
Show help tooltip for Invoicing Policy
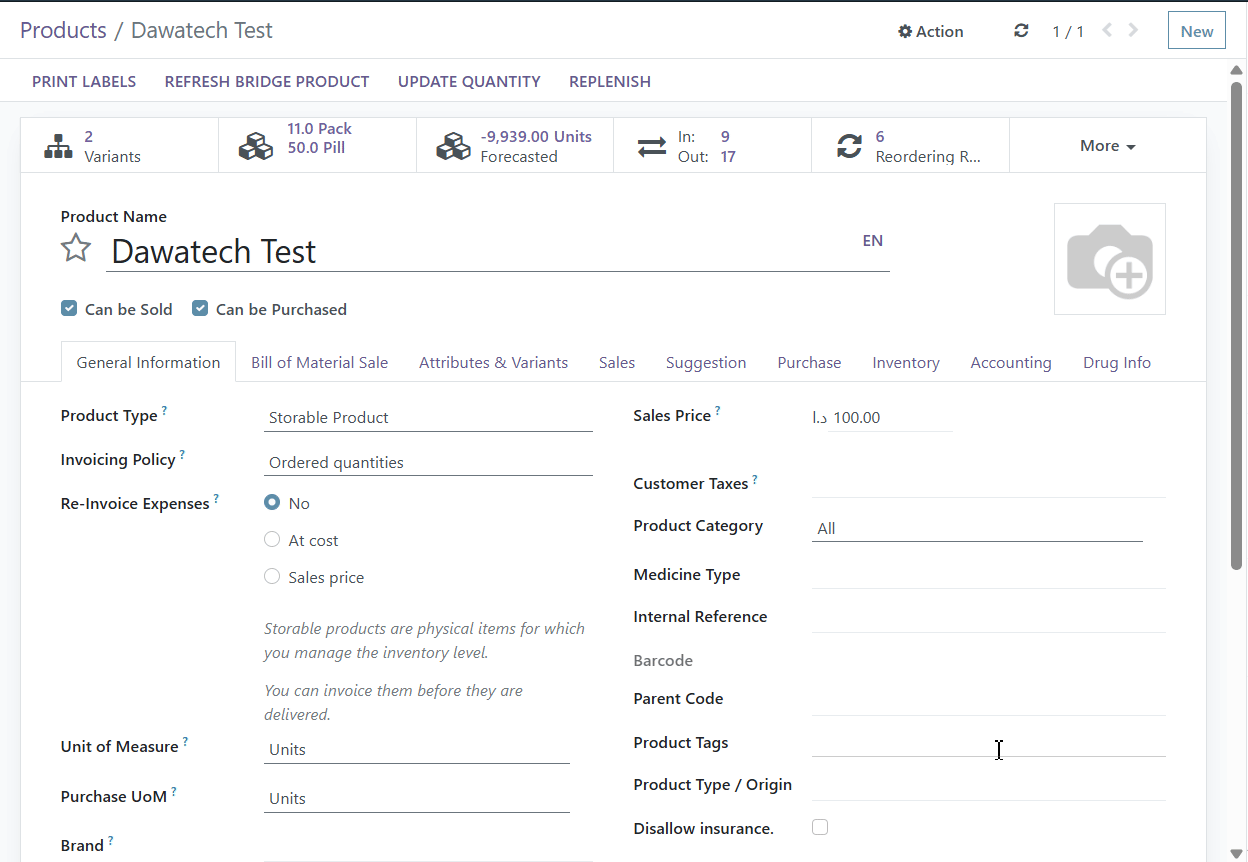point(182,455)
